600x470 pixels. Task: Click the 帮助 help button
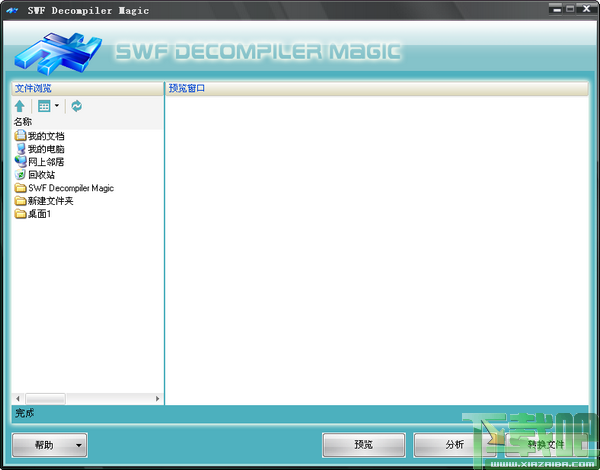pos(50,445)
